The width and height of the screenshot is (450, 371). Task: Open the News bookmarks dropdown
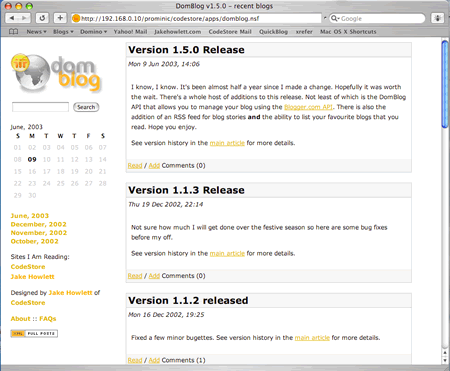[x=36, y=32]
